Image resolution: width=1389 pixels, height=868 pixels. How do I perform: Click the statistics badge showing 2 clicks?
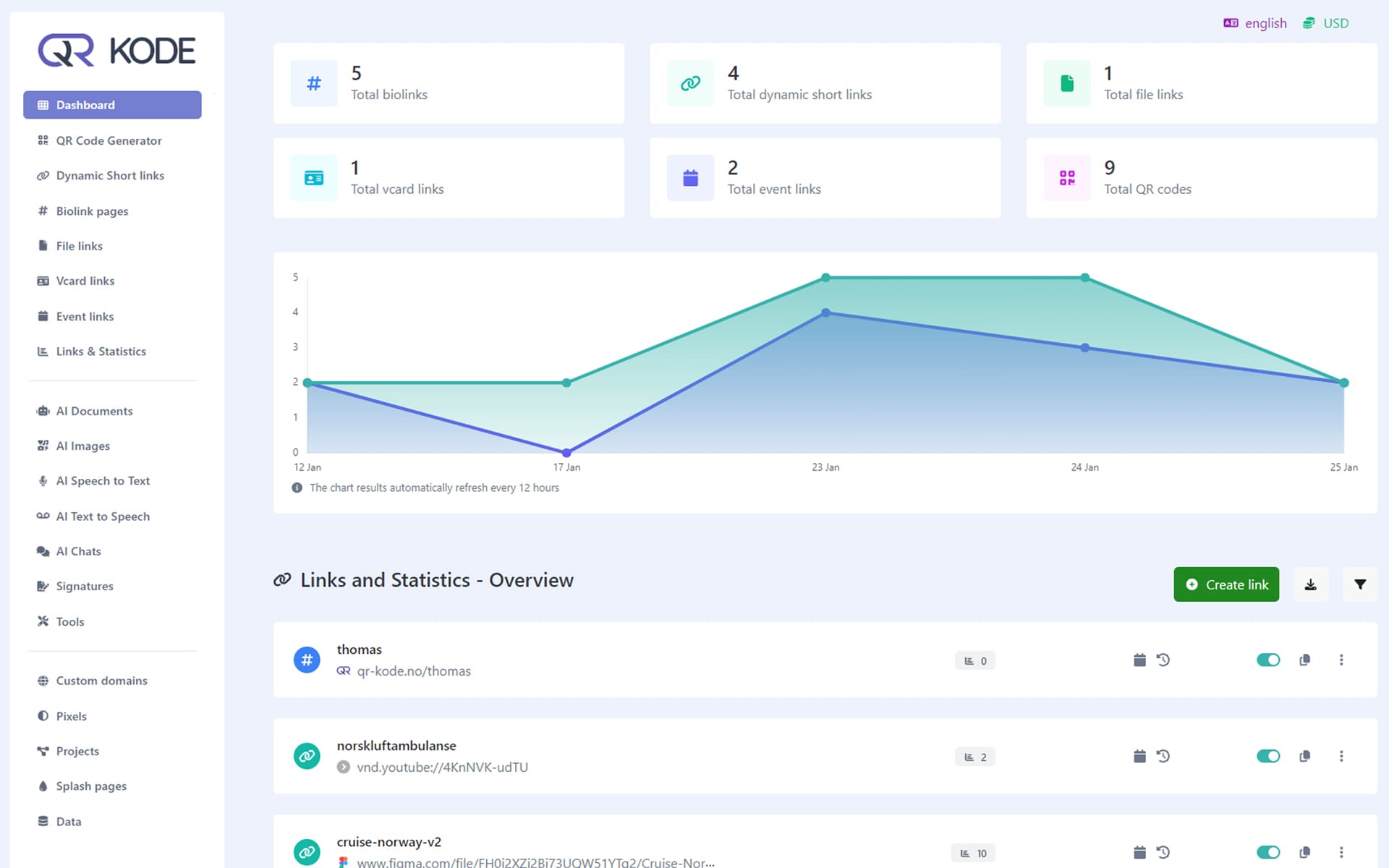point(974,757)
